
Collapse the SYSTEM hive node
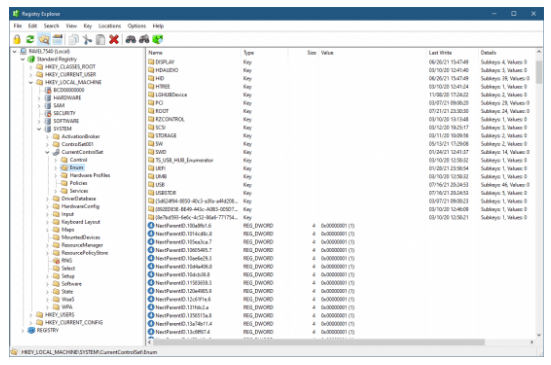click(x=39, y=129)
